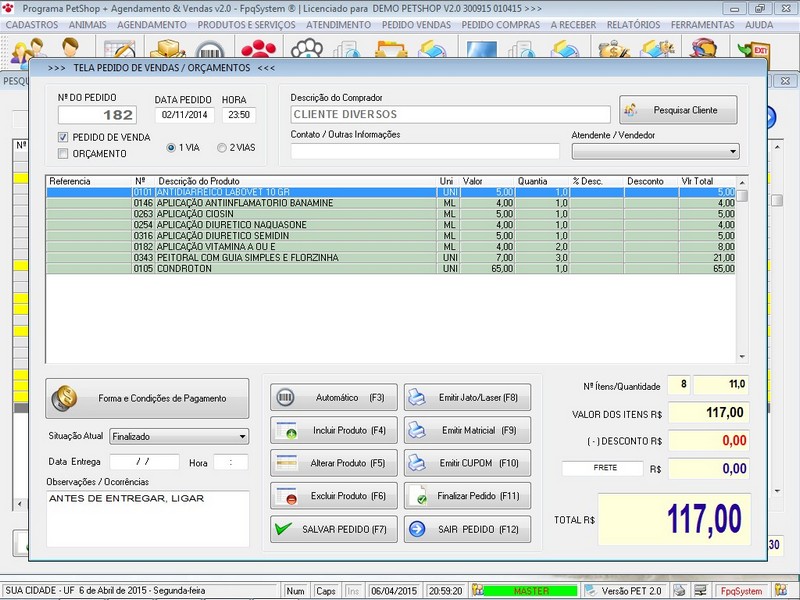Screen dimensions: 800x600
Task: Click the users icon beside MASTER in status bar
Action: pos(477,590)
